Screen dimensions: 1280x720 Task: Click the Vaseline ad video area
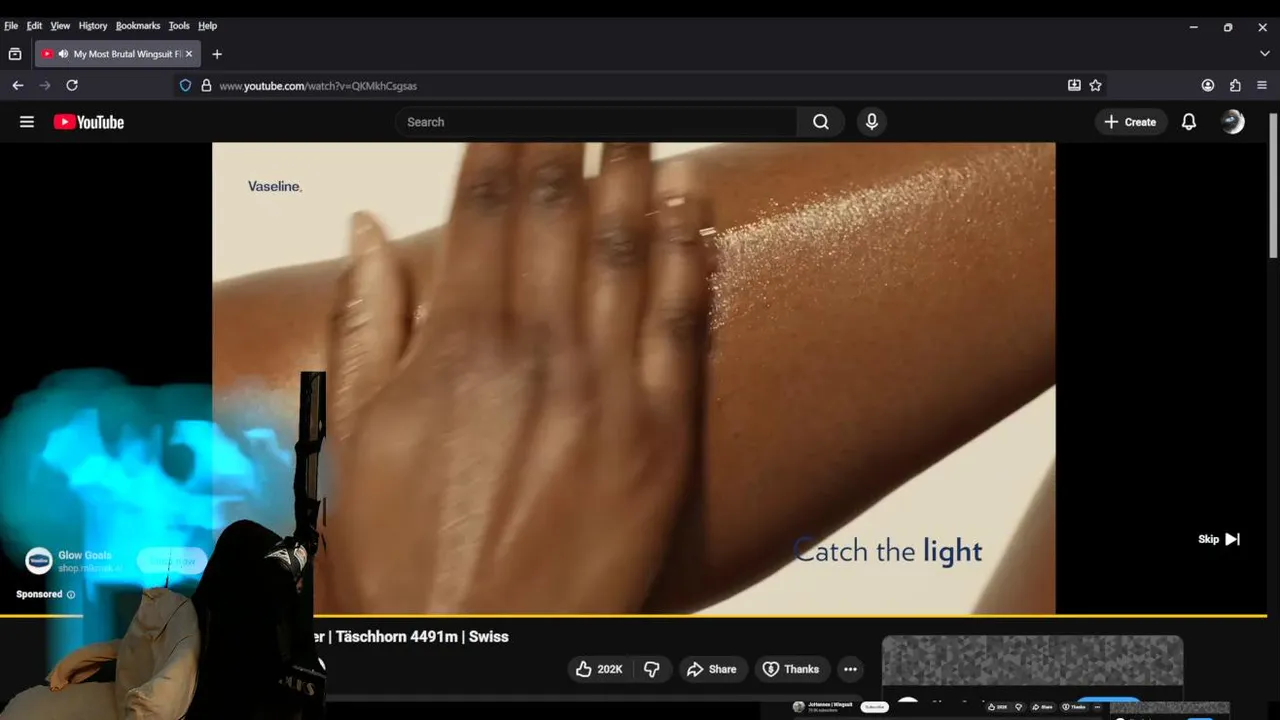[633, 378]
